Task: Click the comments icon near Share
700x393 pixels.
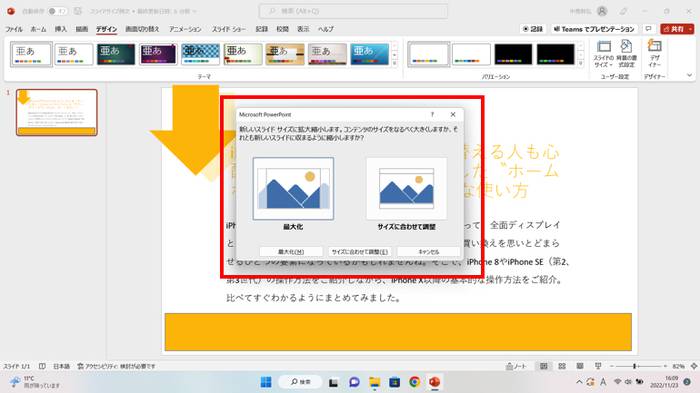Action: [648, 29]
